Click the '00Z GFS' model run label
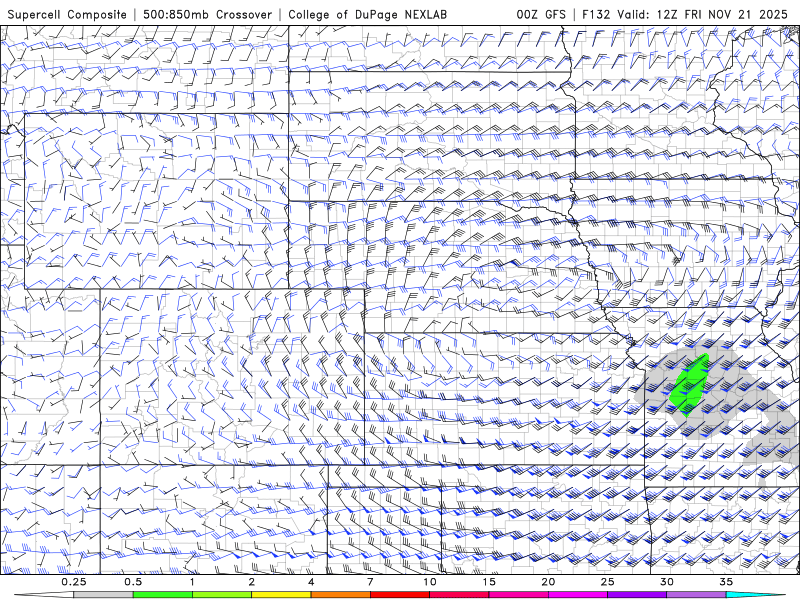800x600 pixels. [x=541, y=15]
